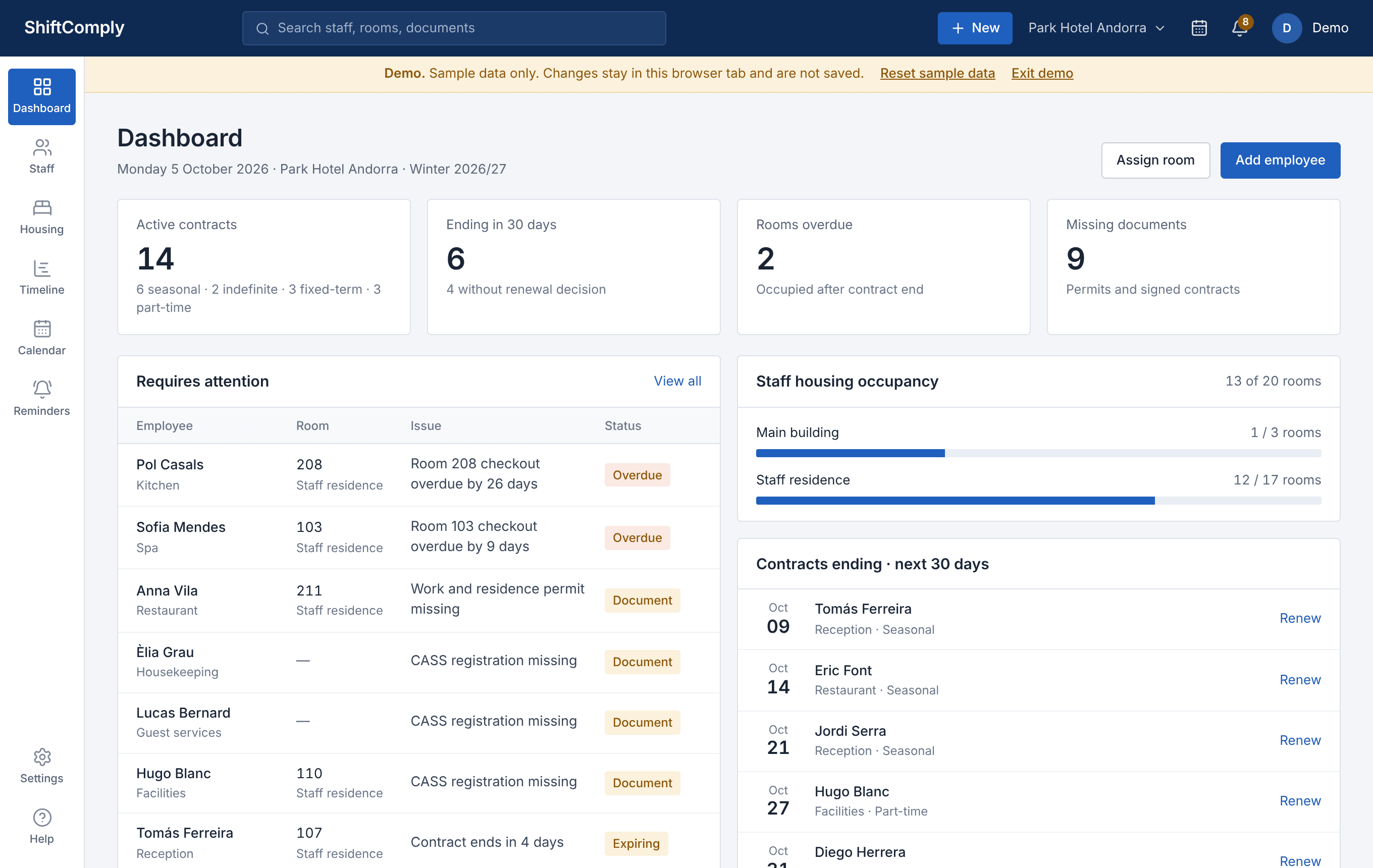Renew Jordi Serra's contract
1373x868 pixels.
pos(1300,740)
